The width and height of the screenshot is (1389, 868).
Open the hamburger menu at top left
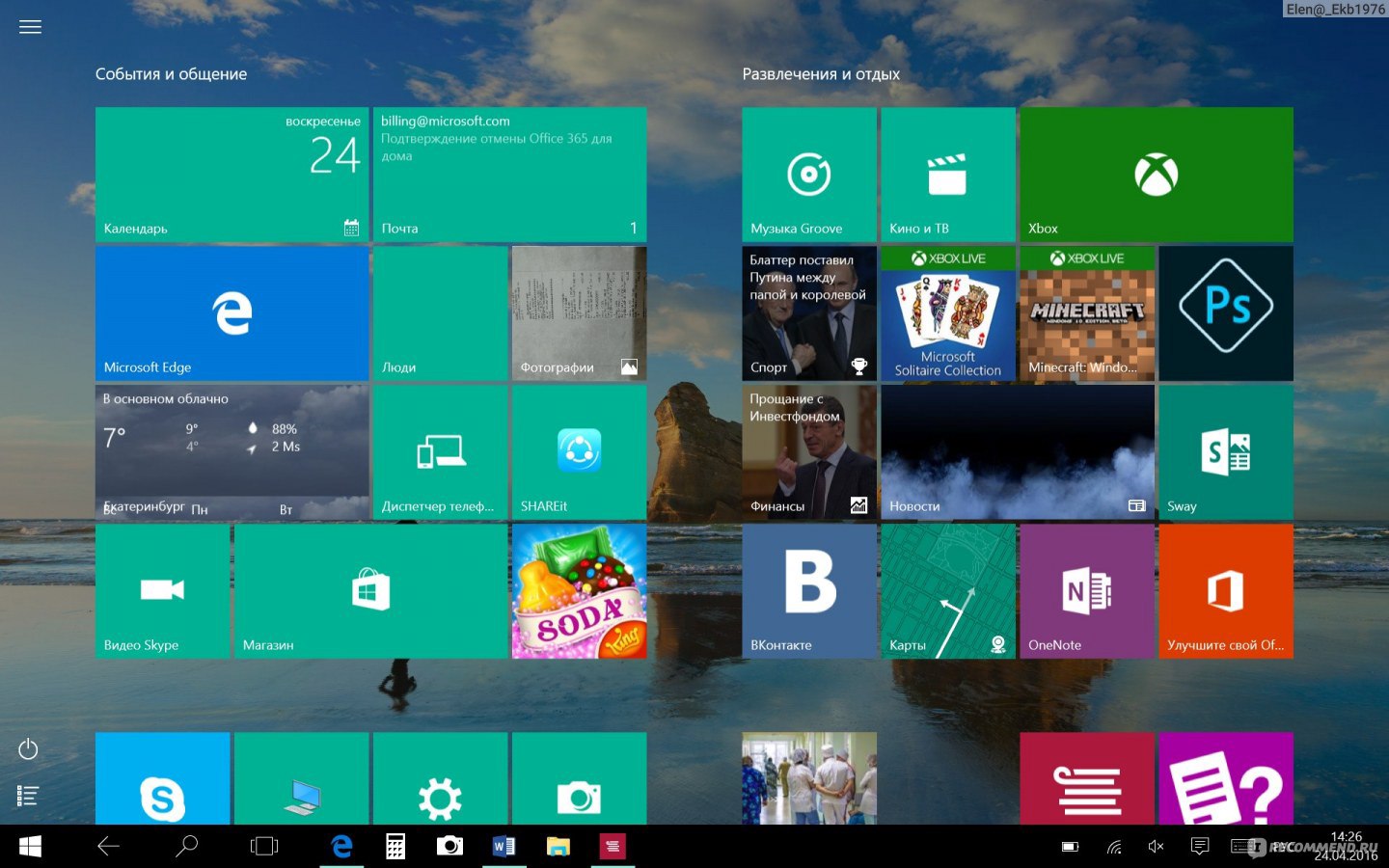[30, 27]
